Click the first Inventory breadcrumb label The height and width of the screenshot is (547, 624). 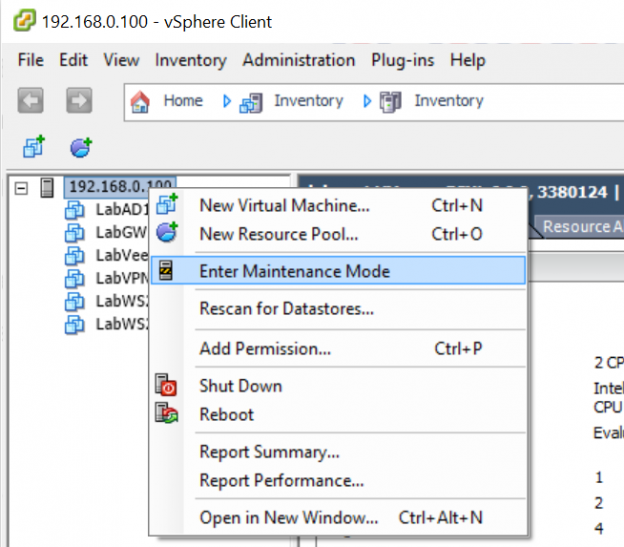[308, 101]
